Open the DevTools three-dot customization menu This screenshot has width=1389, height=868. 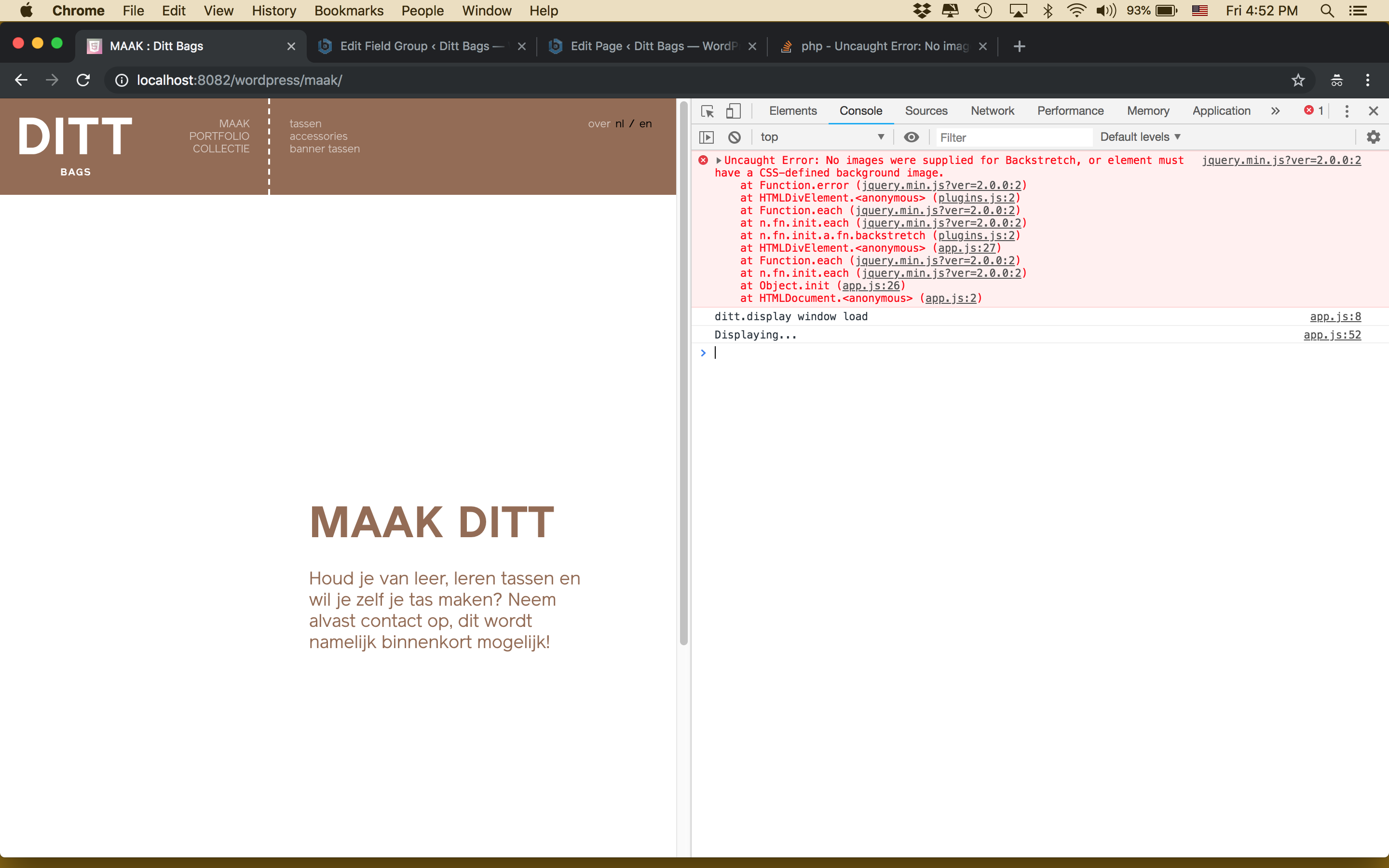[1347, 111]
